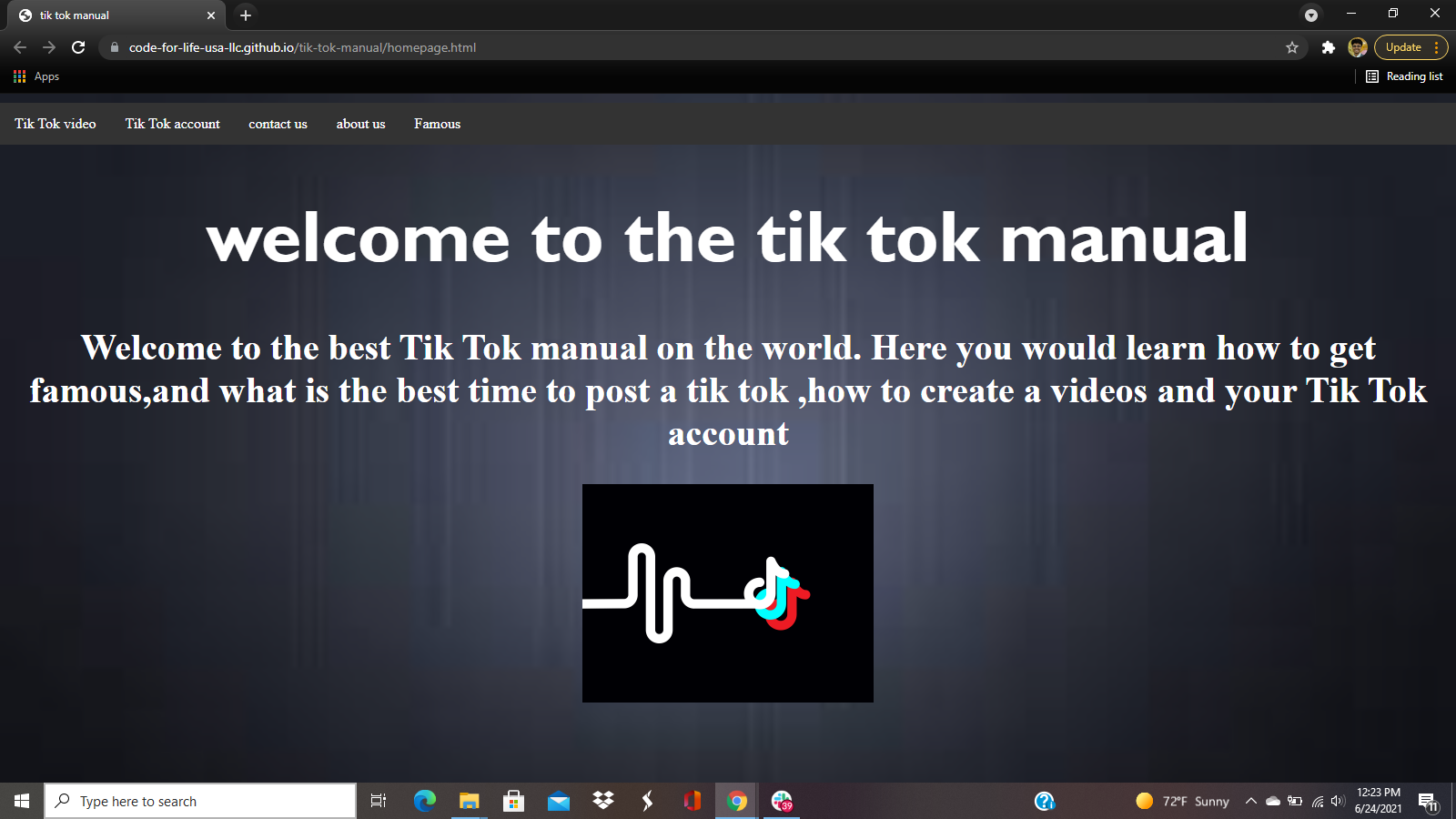The height and width of the screenshot is (819, 1456).
Task: Open the volume speaker tray icon
Action: coord(1337,801)
